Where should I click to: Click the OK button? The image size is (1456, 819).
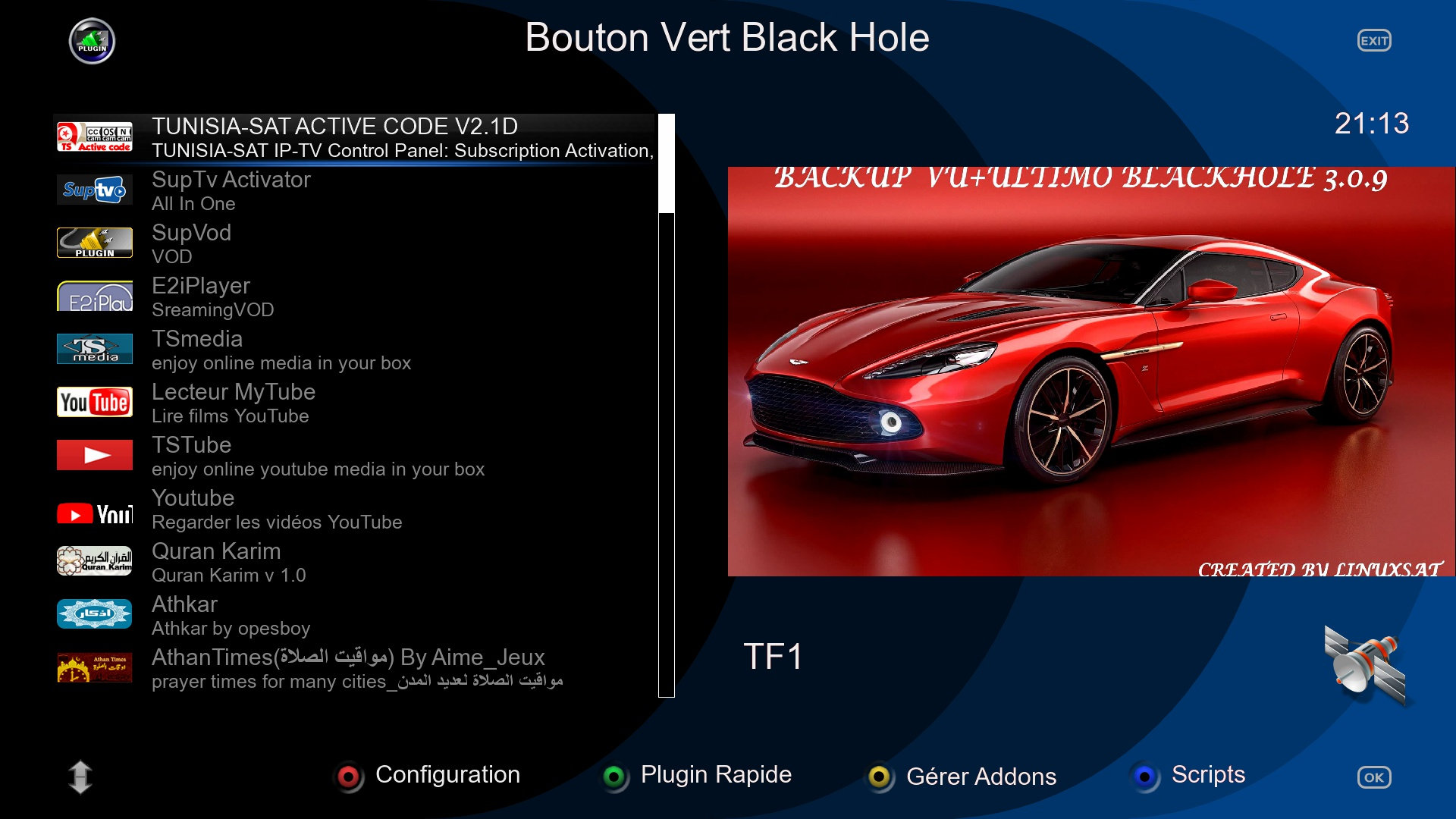pos(1373,777)
